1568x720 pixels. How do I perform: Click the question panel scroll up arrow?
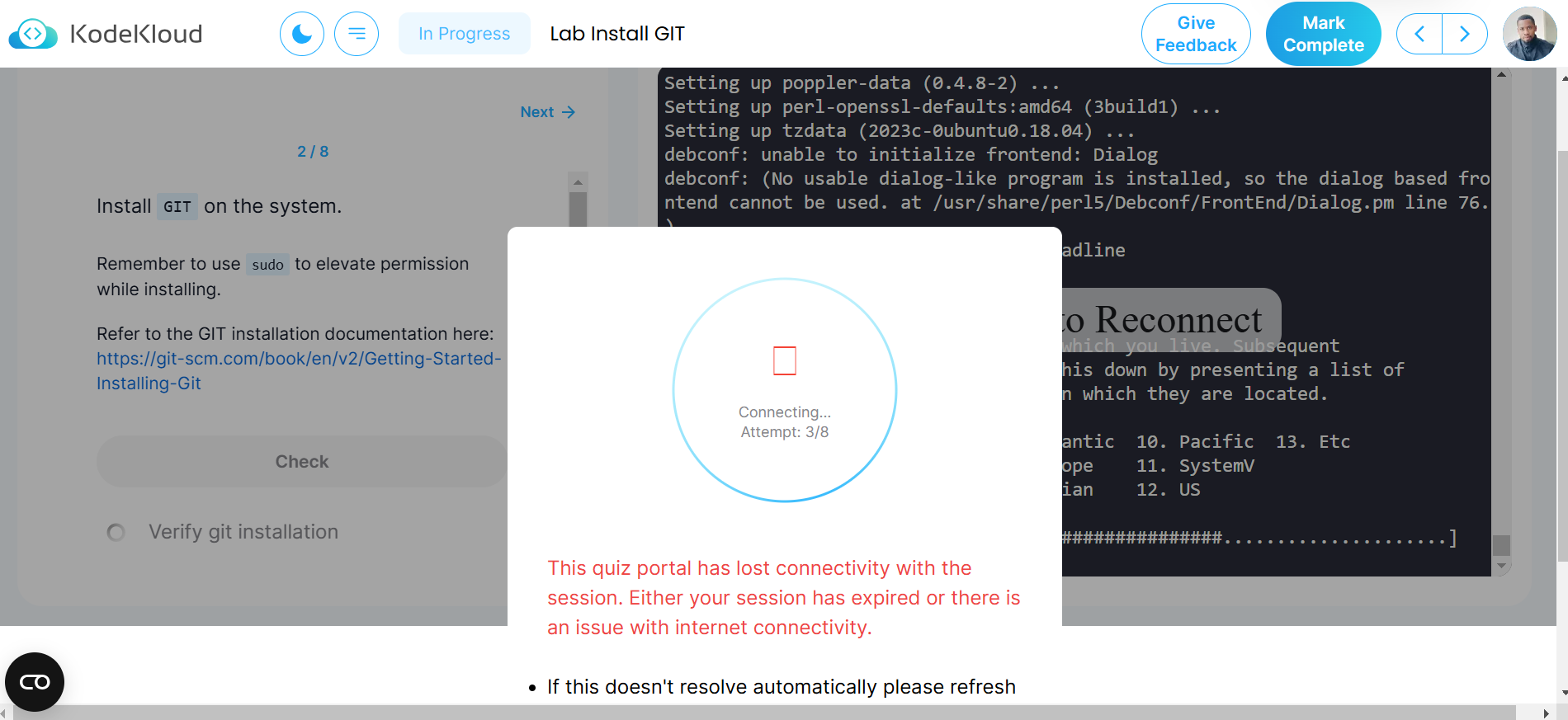tap(578, 182)
